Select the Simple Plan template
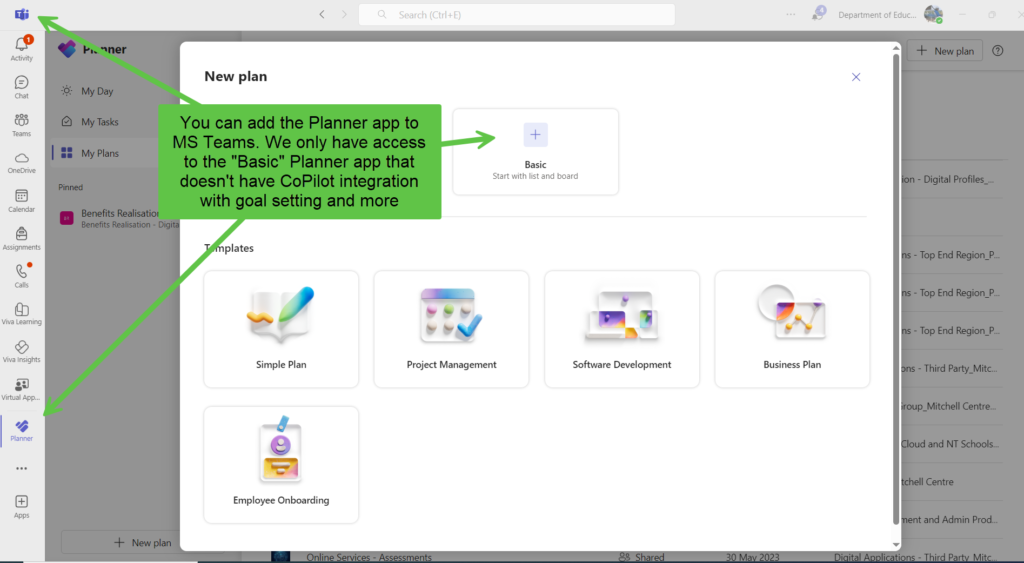Image resolution: width=1024 pixels, height=563 pixels. [281, 329]
